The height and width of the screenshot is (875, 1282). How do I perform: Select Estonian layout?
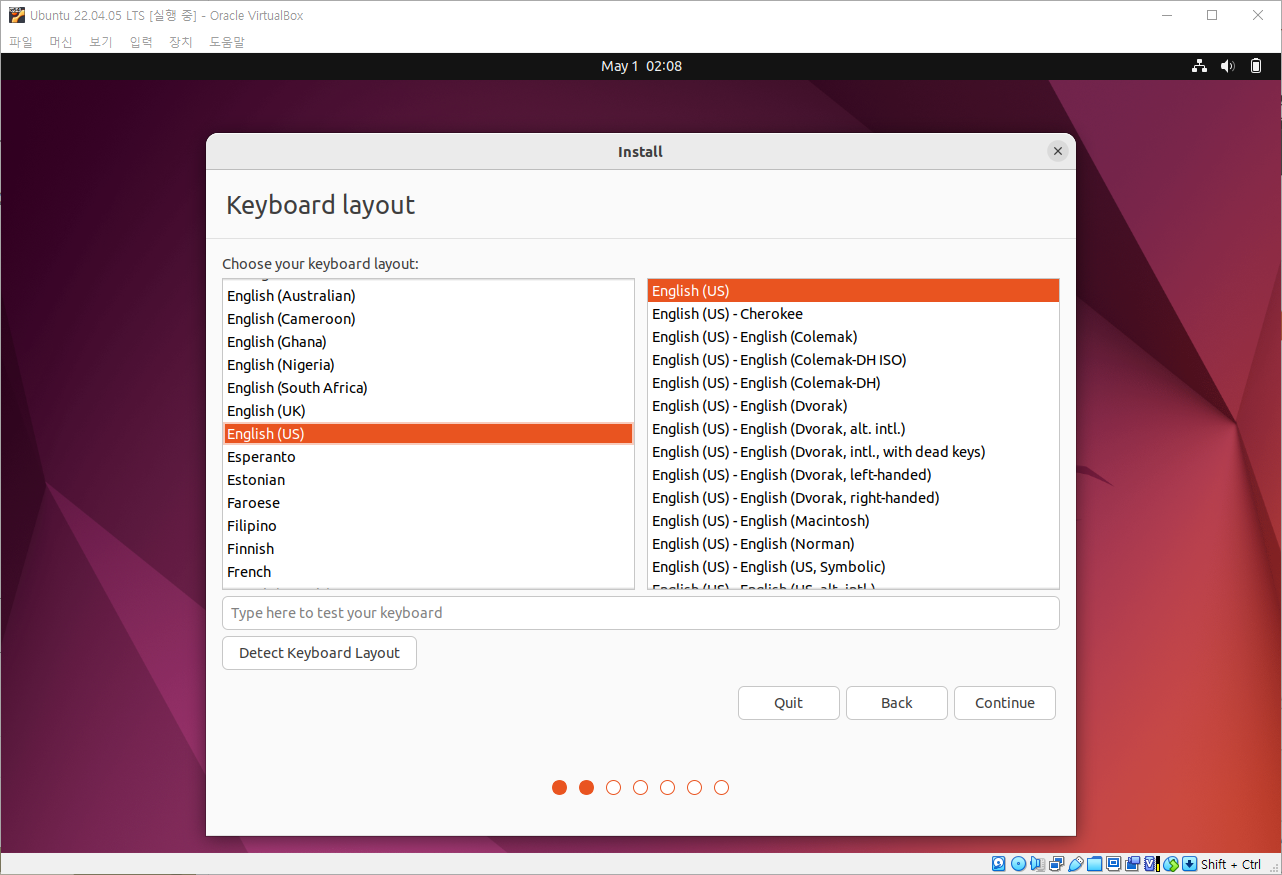point(428,480)
